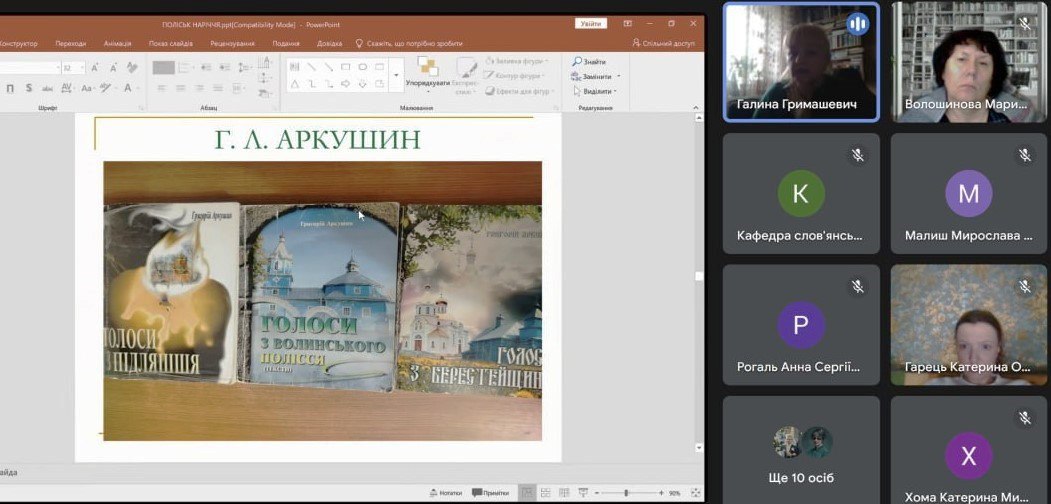Click the Decrease List Level (indent) icon
Viewport: 1051px width, 504px height.
pos(206,68)
